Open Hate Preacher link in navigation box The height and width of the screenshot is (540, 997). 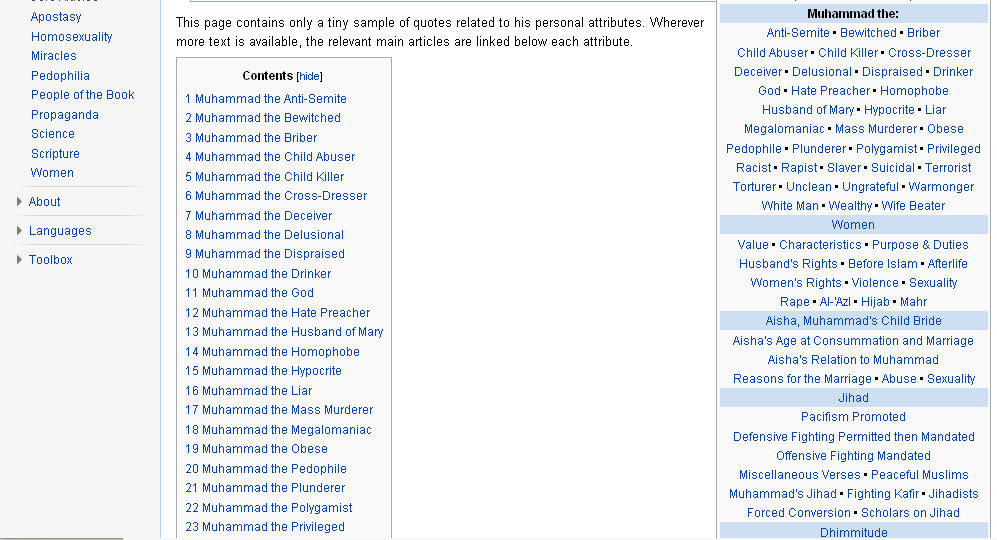(x=830, y=91)
